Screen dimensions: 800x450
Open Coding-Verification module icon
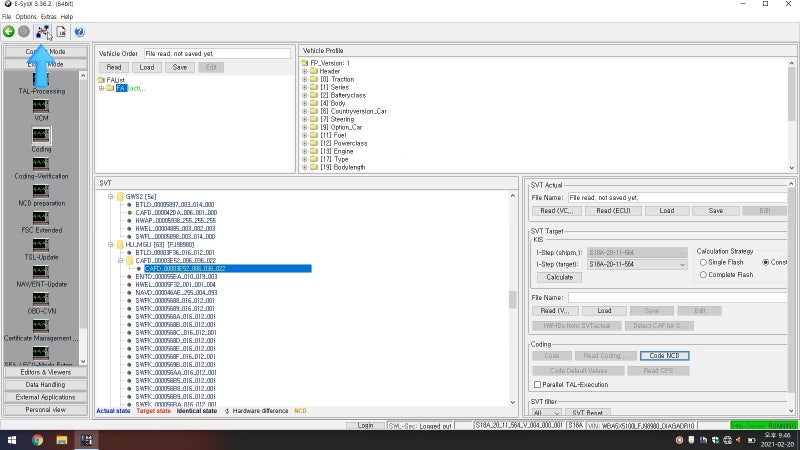[x=41, y=164]
